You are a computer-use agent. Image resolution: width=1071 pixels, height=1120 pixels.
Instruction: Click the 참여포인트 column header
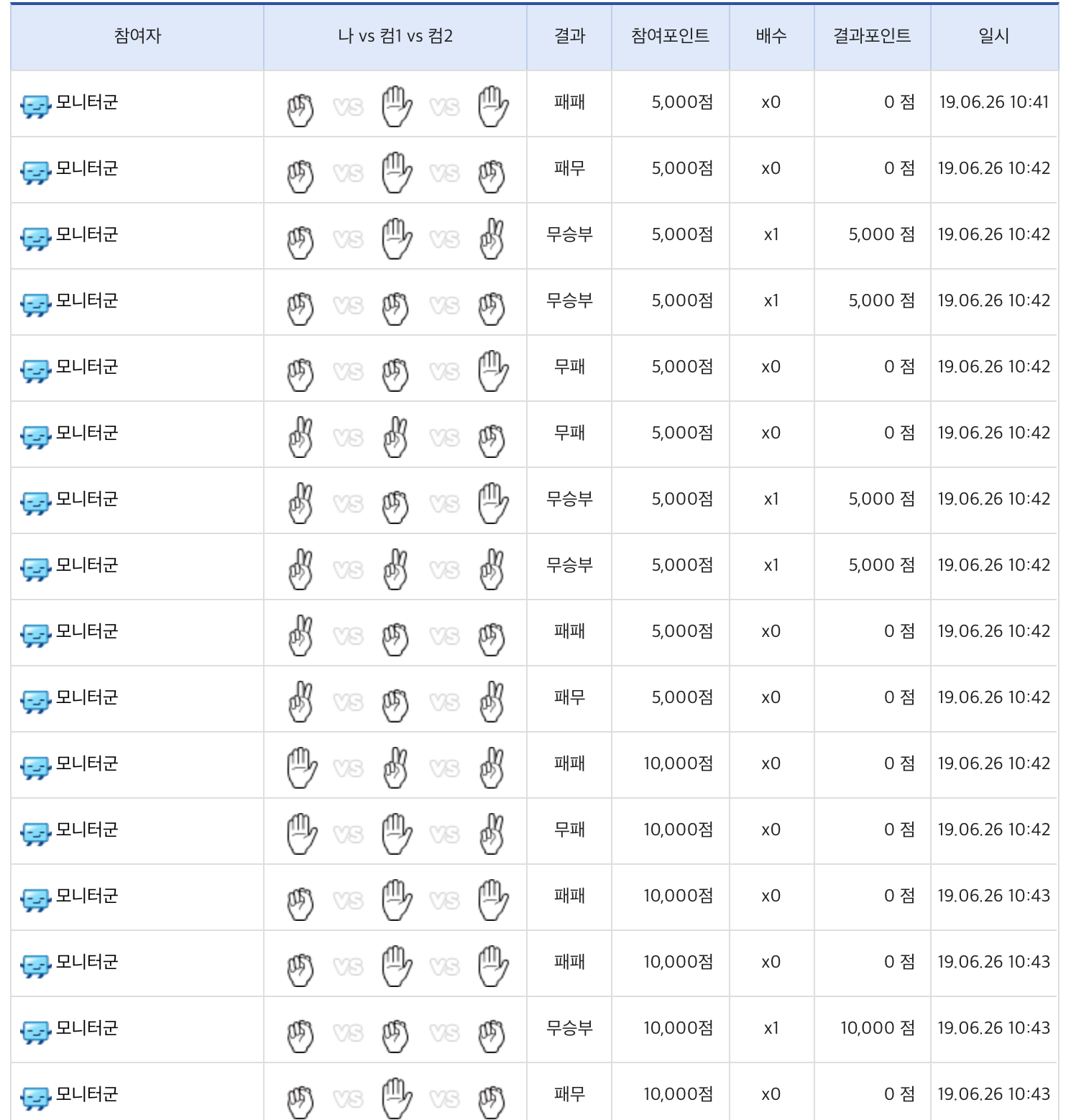[x=670, y=36]
